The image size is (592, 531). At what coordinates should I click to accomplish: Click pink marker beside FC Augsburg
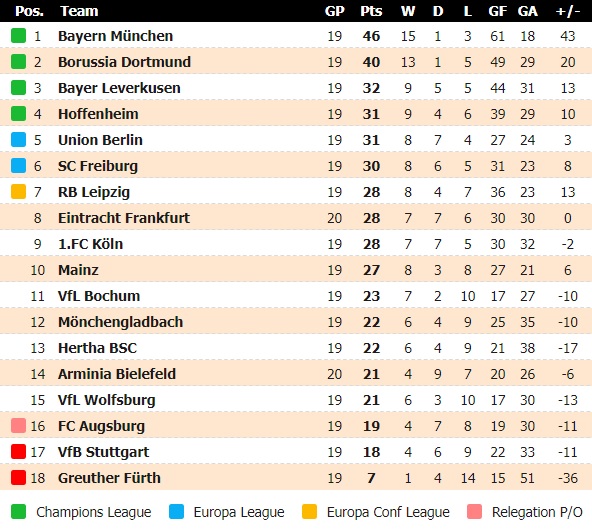18,426
